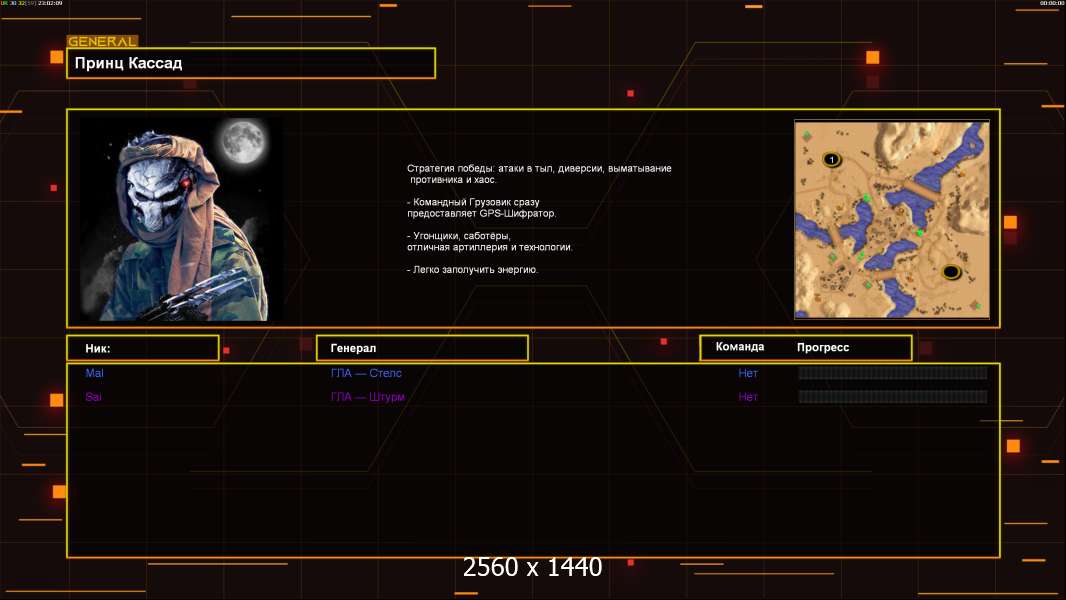Click Sai's loading progress bar
The height and width of the screenshot is (600, 1066).
click(892, 397)
